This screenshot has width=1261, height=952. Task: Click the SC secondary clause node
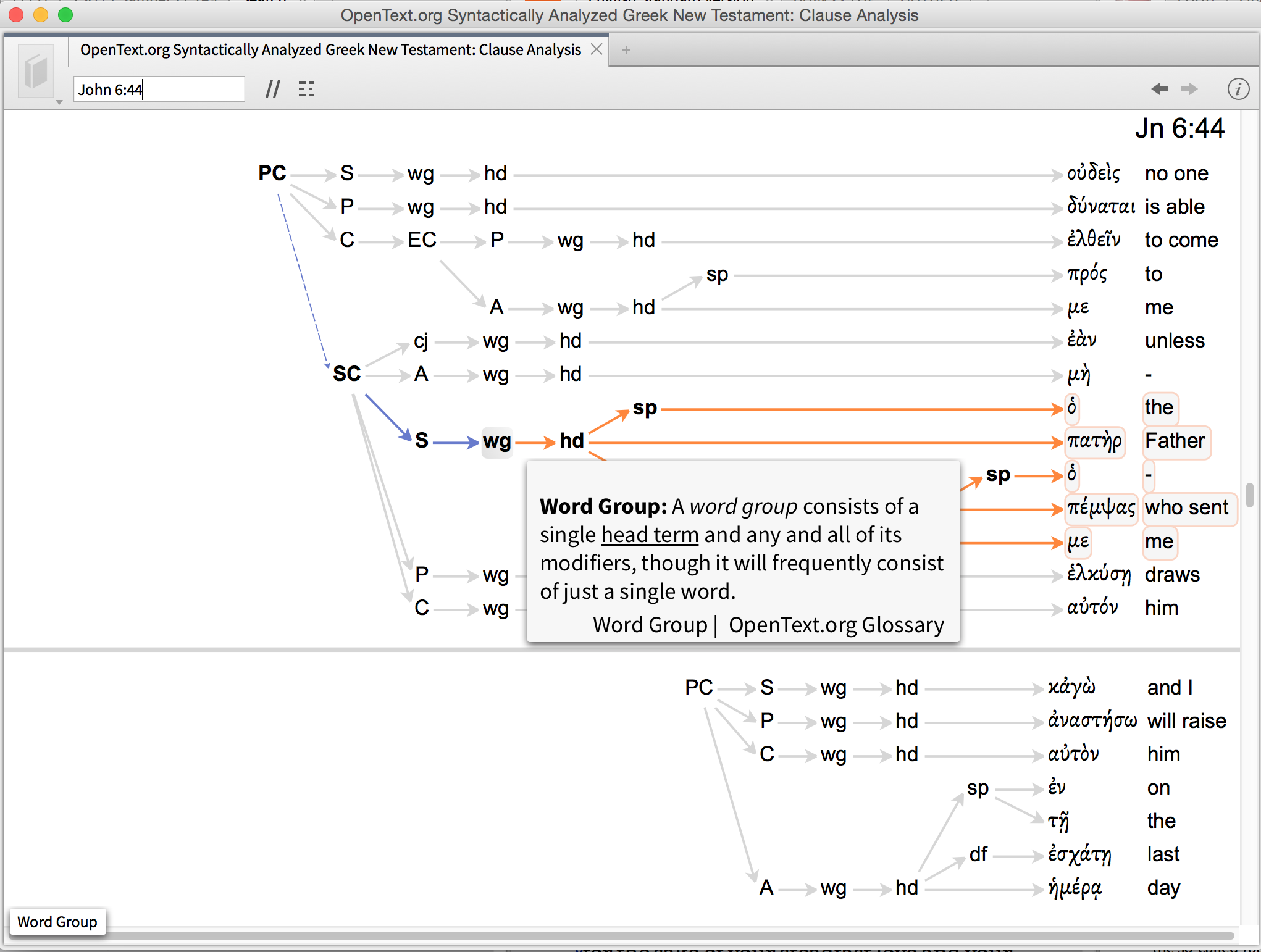(346, 374)
